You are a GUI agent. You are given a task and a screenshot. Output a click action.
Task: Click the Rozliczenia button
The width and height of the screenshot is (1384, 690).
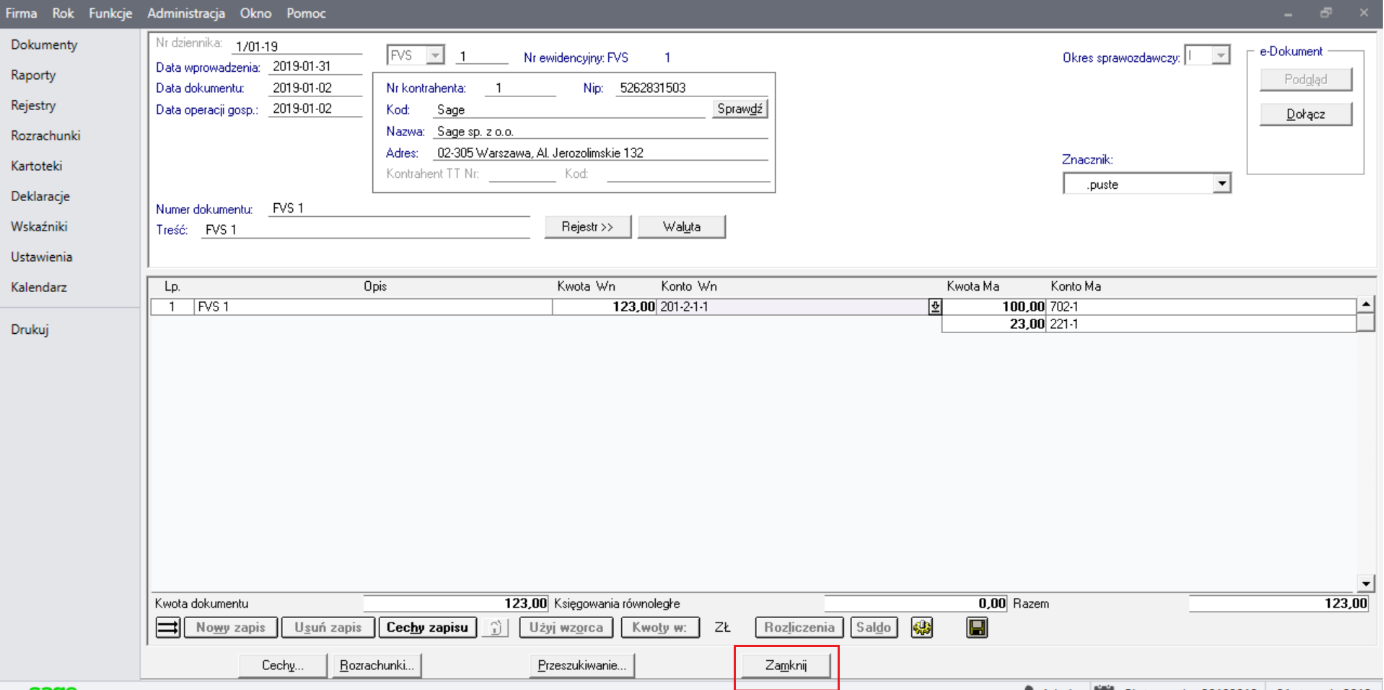click(799, 628)
